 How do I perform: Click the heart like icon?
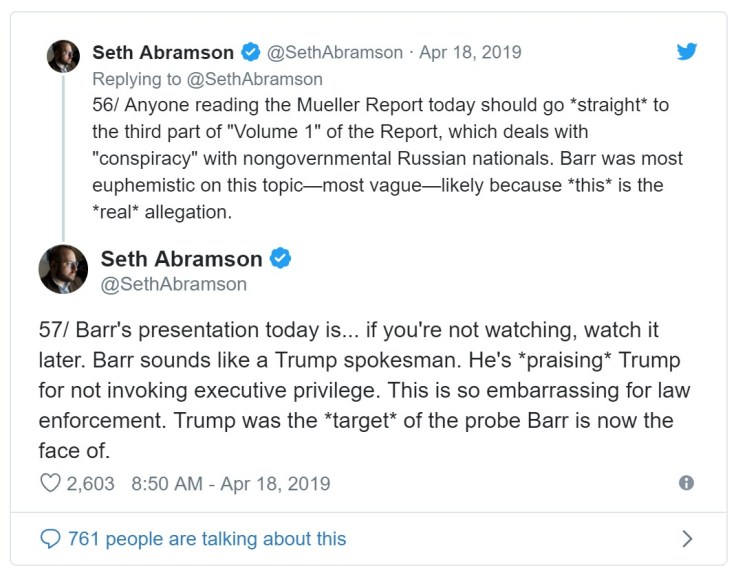point(49,484)
